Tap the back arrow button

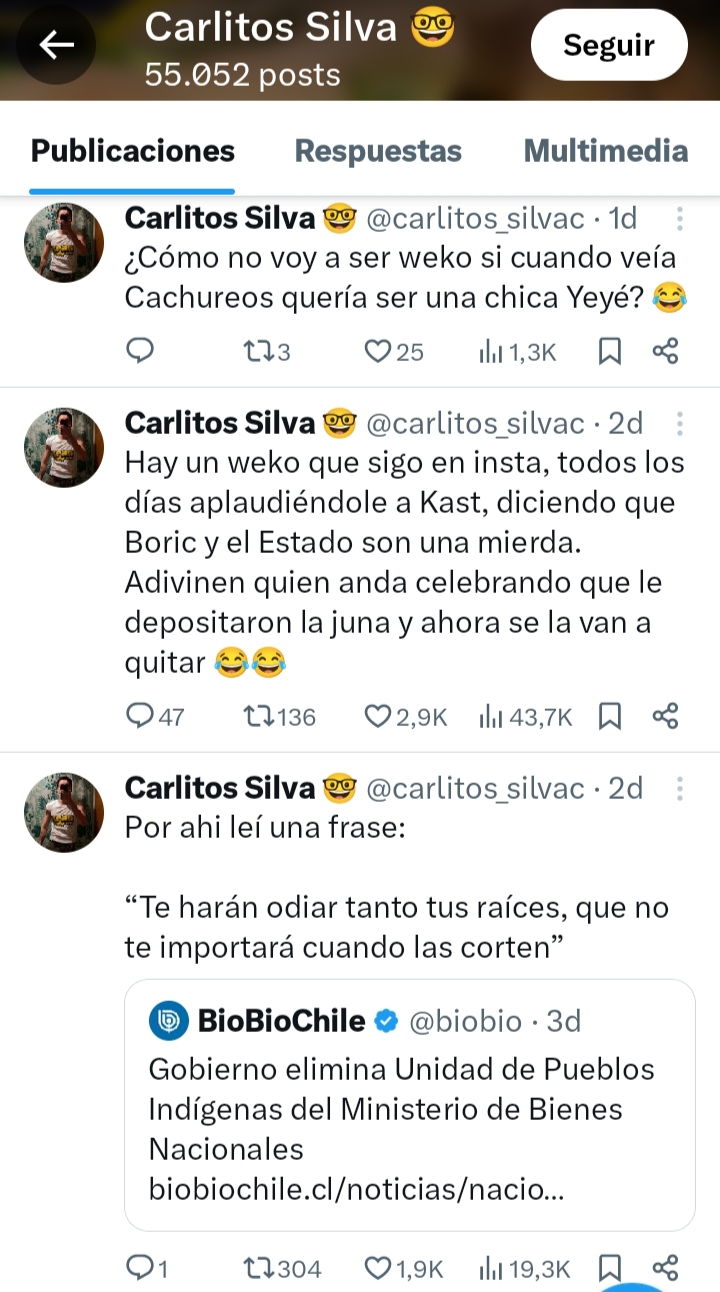[57, 45]
